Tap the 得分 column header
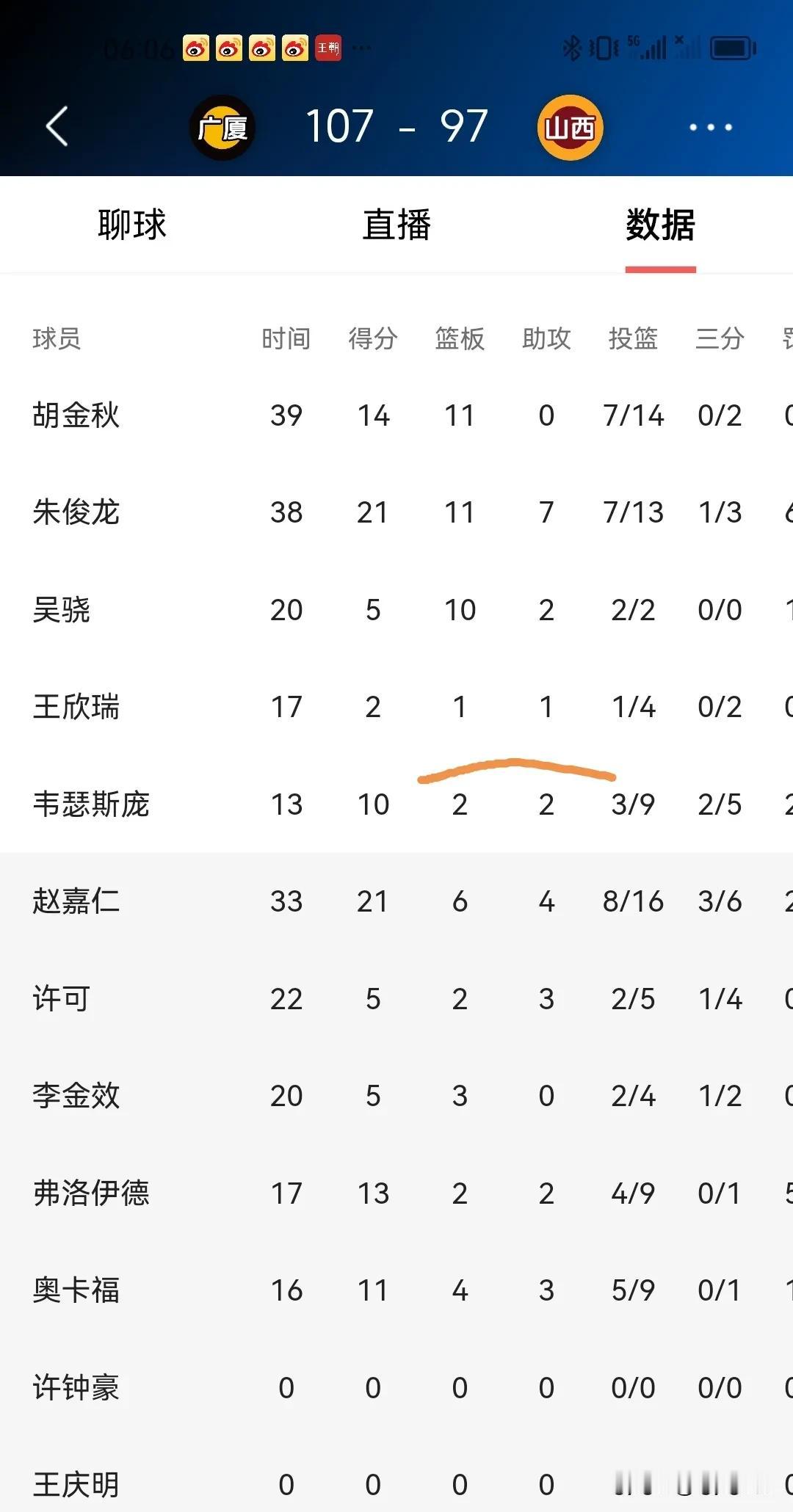This screenshot has width=793, height=1512. [x=373, y=338]
